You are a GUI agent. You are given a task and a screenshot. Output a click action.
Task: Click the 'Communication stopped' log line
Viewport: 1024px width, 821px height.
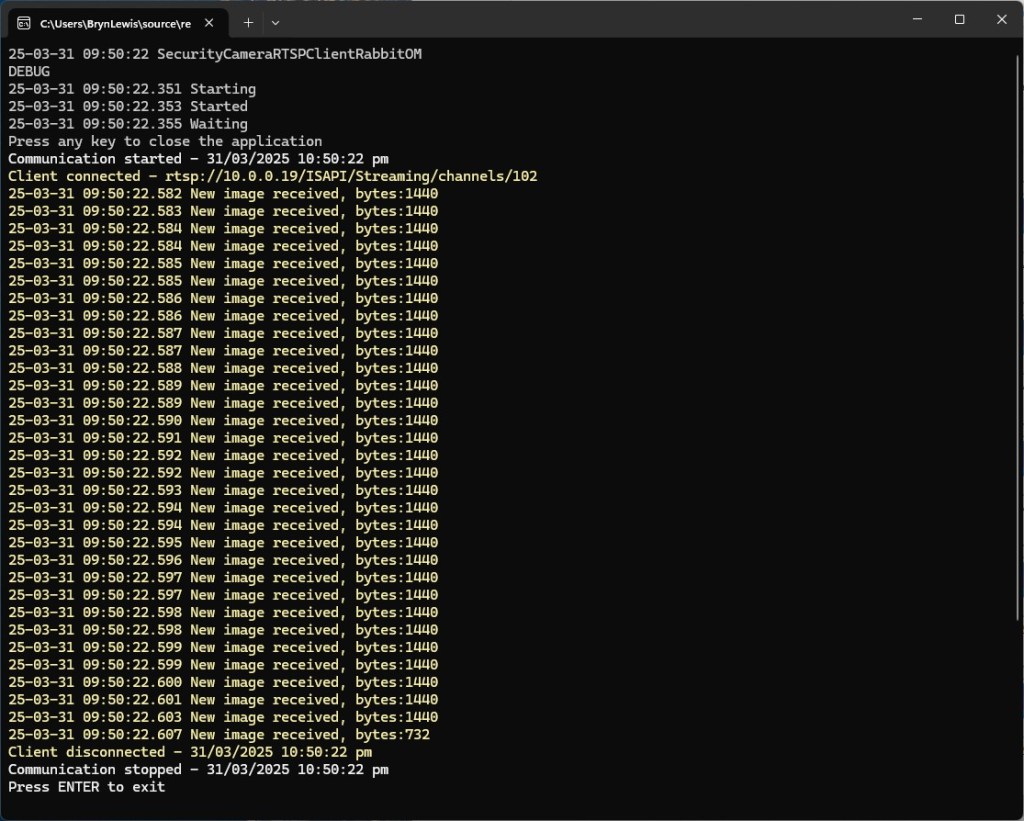(198, 770)
